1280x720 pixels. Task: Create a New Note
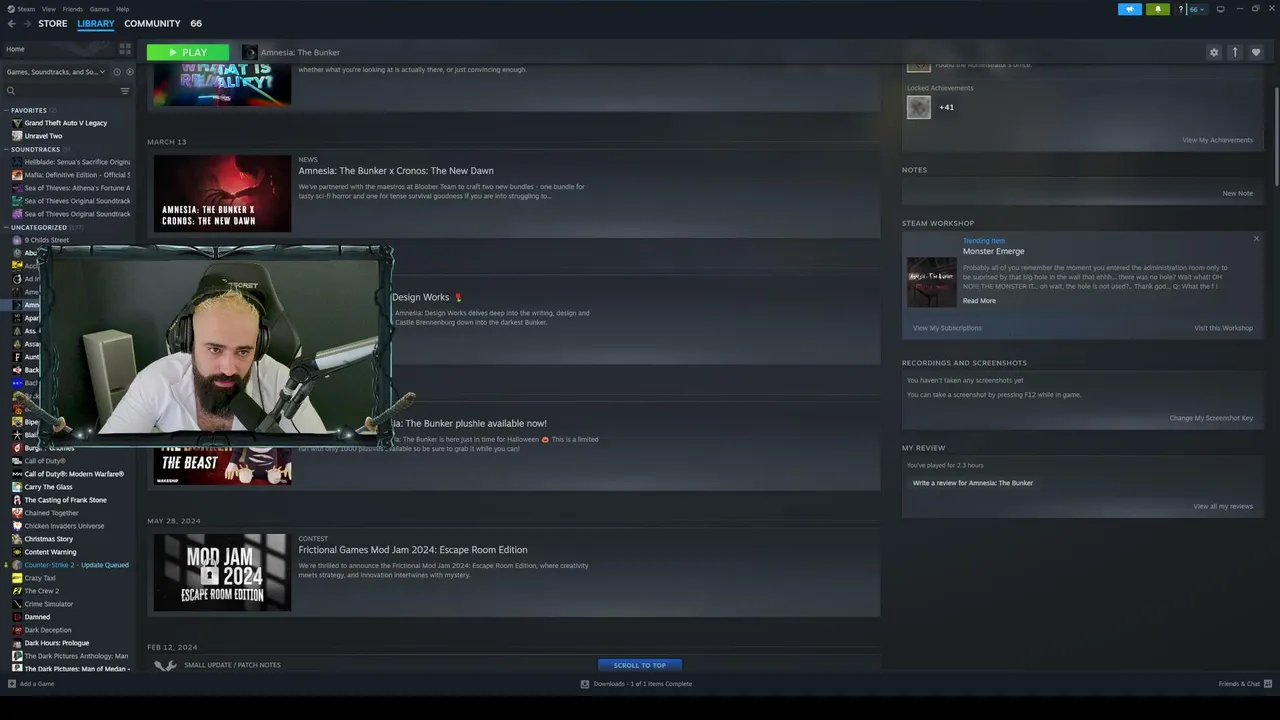(x=1237, y=193)
